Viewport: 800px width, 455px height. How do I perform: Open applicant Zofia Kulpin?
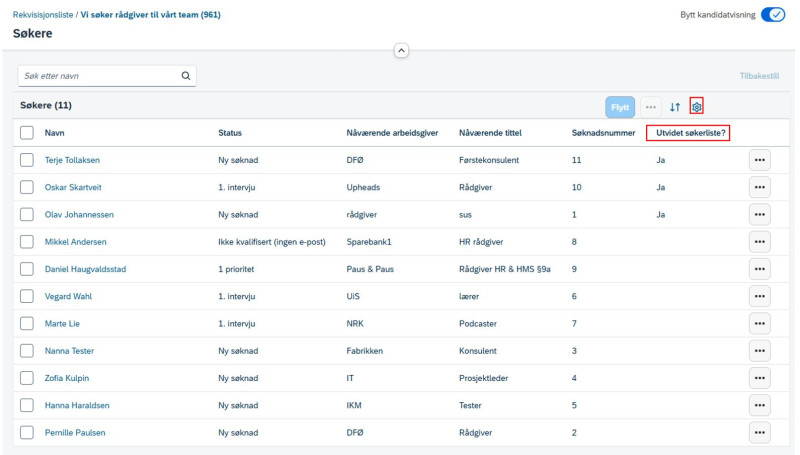[x=67, y=378]
